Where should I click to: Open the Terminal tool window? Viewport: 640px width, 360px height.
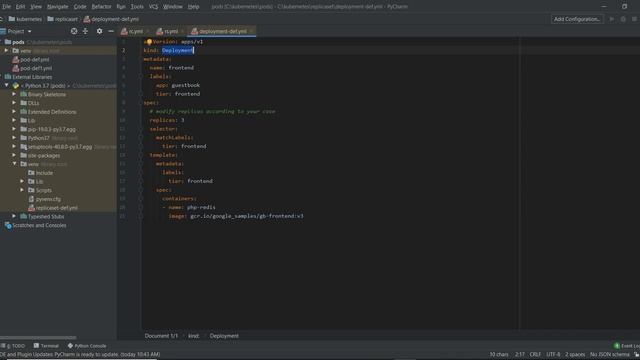pos(46,346)
